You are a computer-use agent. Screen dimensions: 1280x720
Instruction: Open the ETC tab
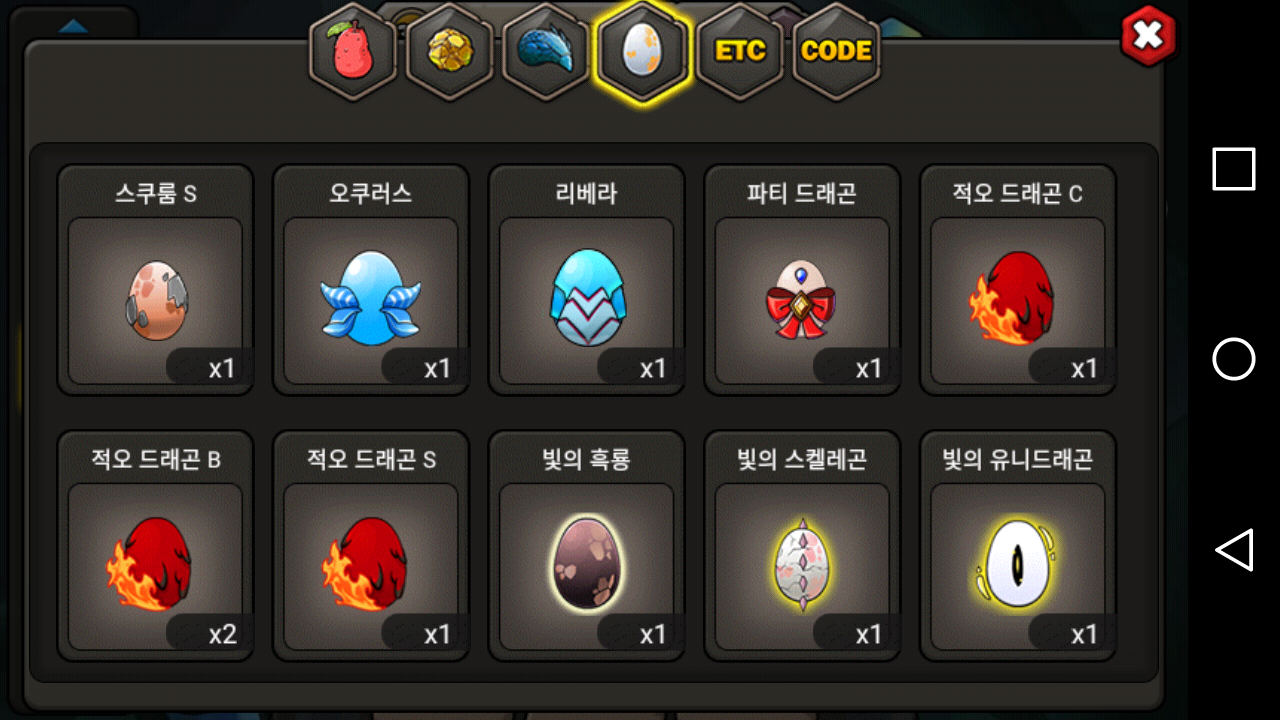(x=740, y=51)
